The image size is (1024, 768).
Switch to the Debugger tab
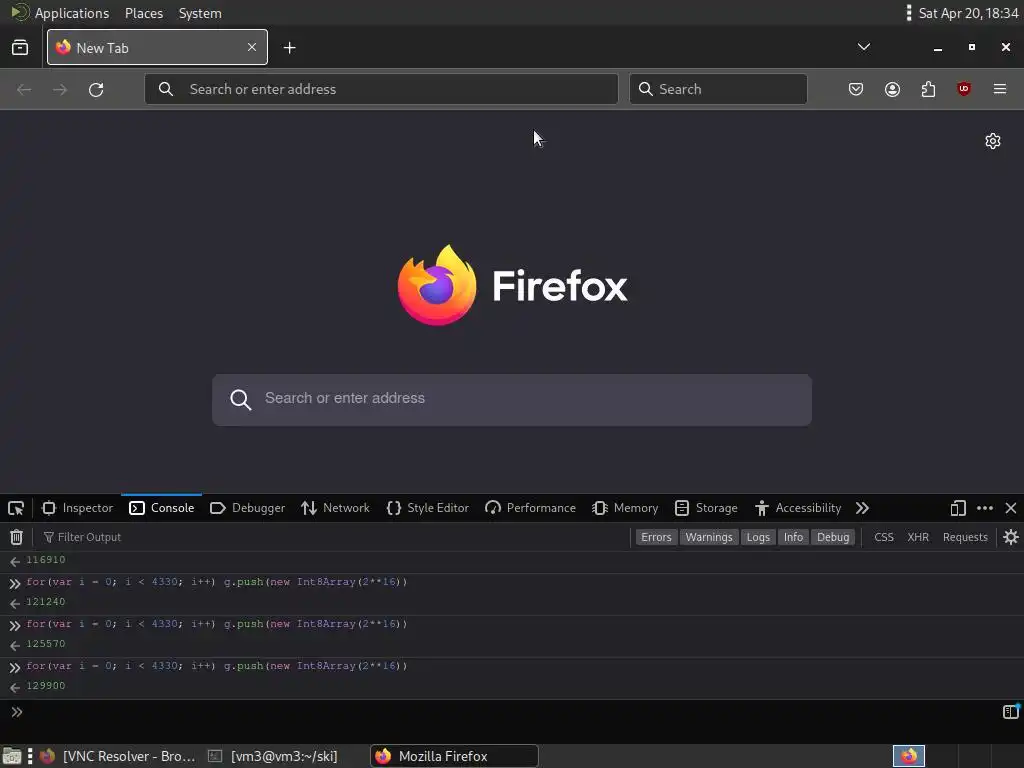tap(248, 508)
